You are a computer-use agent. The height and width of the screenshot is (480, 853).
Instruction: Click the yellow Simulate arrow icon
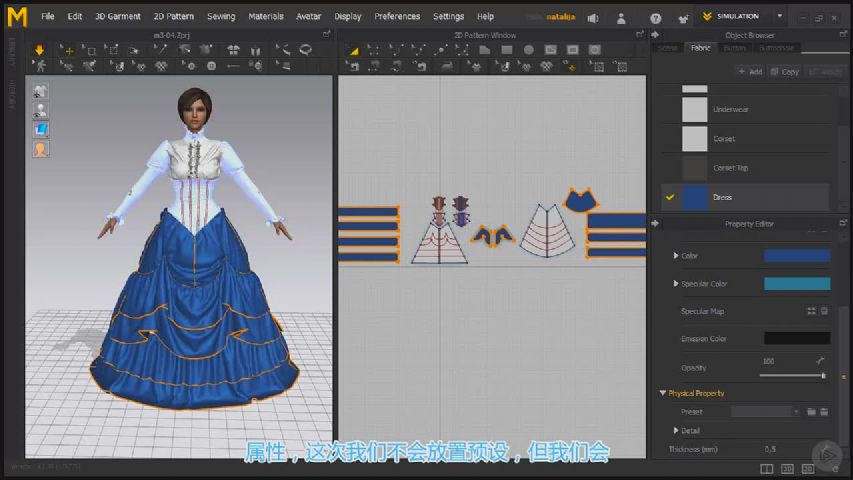point(39,50)
